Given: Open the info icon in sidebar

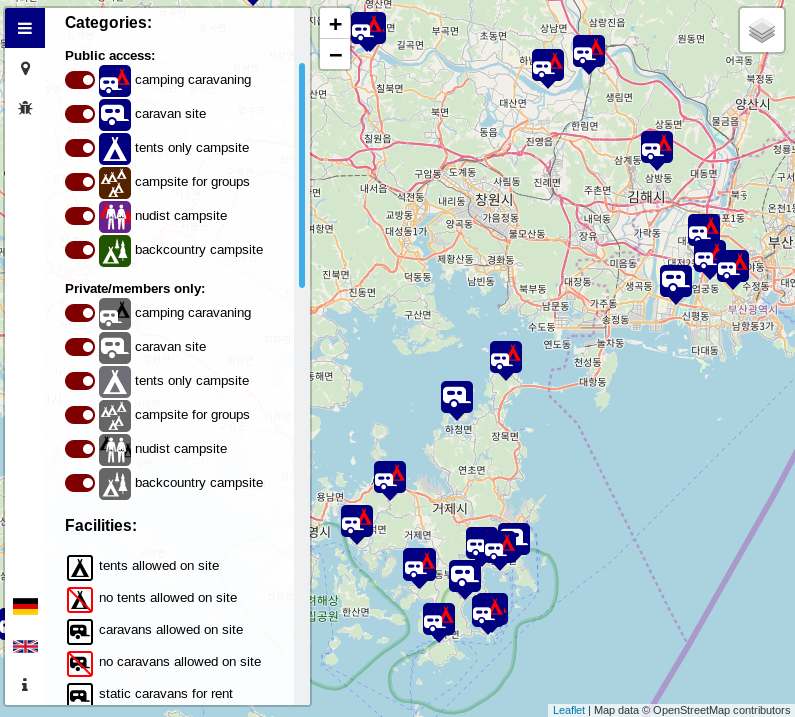Looking at the screenshot, I should coord(25,685).
